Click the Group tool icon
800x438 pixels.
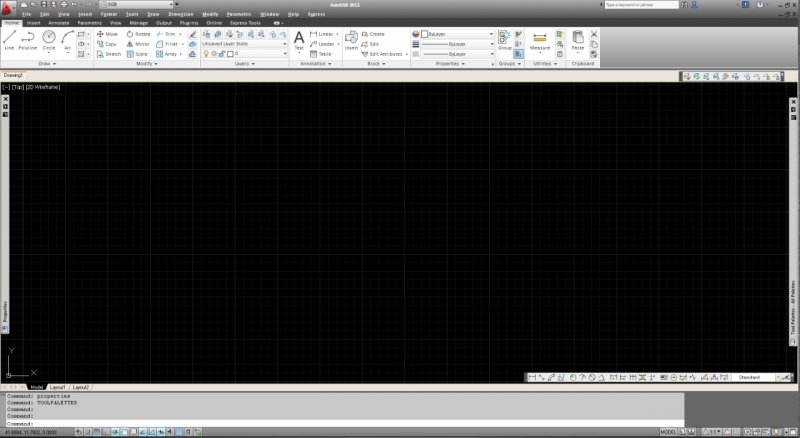coord(505,40)
